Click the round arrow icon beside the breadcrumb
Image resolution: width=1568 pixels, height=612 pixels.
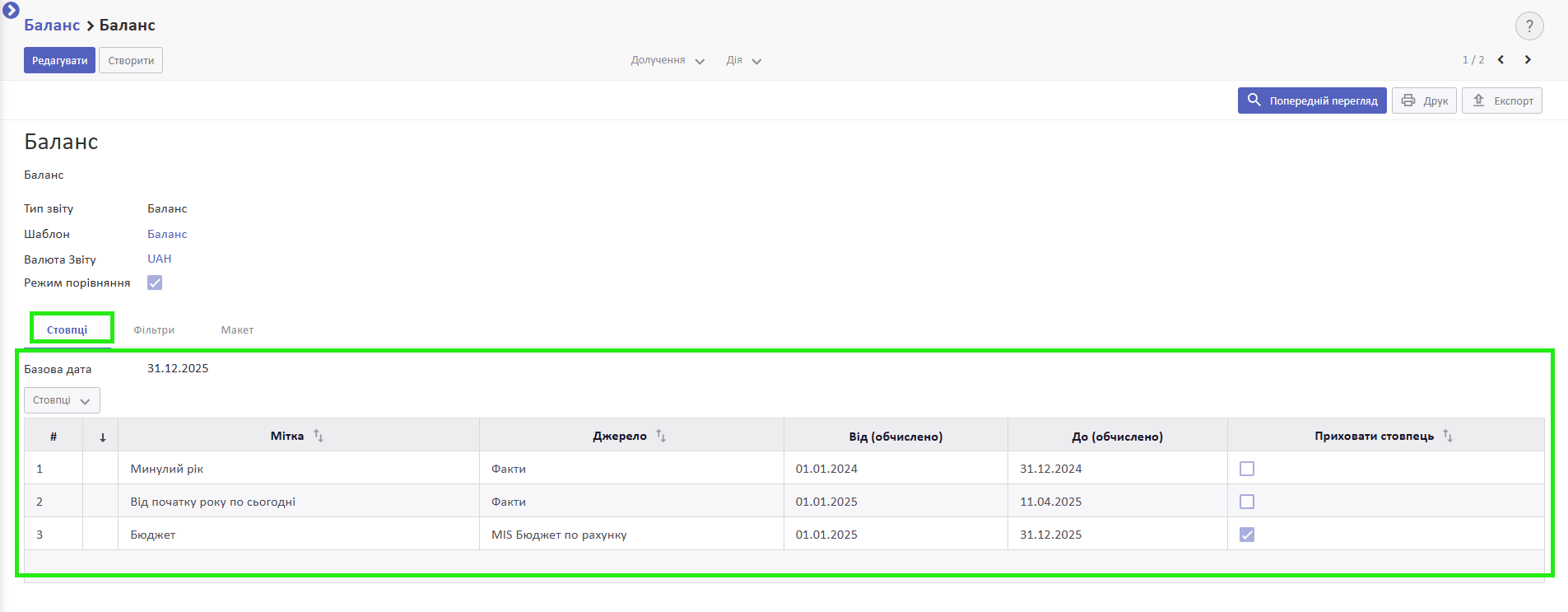[x=11, y=11]
